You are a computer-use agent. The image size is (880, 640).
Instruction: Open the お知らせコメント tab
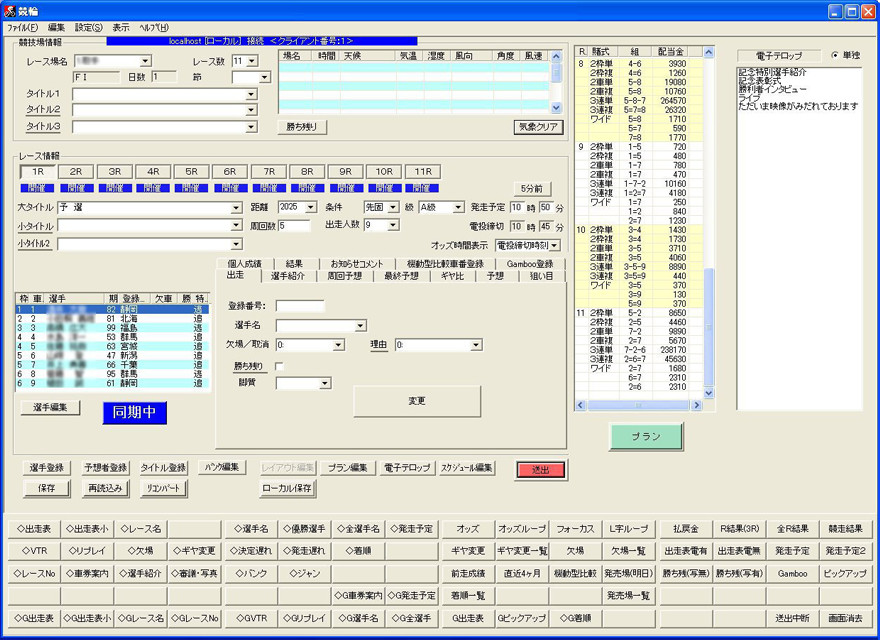click(x=356, y=264)
